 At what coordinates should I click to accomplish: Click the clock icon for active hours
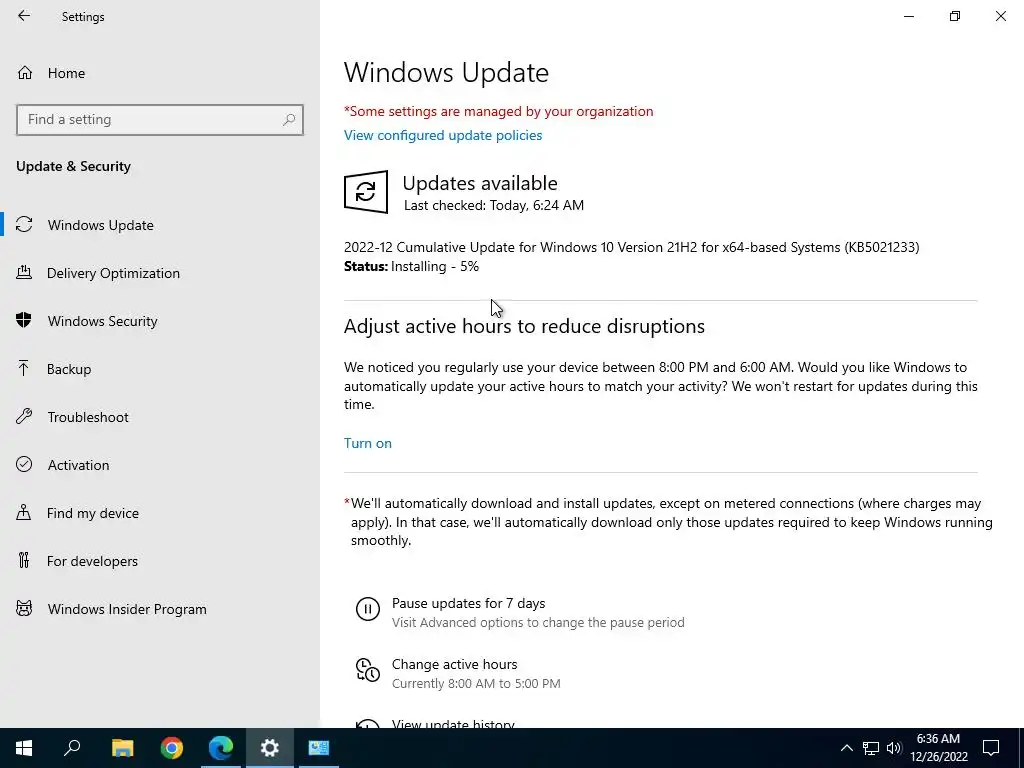coord(368,670)
